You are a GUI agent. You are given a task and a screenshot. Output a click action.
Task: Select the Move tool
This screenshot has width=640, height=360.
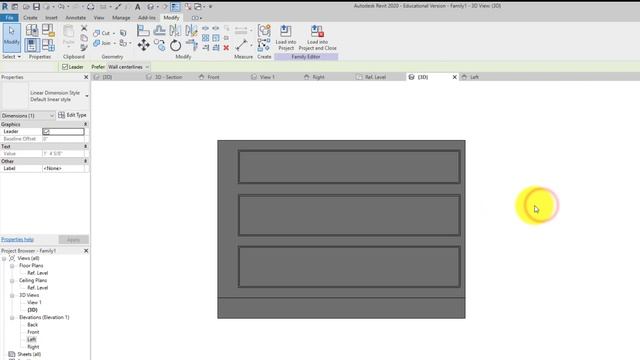click(x=143, y=45)
